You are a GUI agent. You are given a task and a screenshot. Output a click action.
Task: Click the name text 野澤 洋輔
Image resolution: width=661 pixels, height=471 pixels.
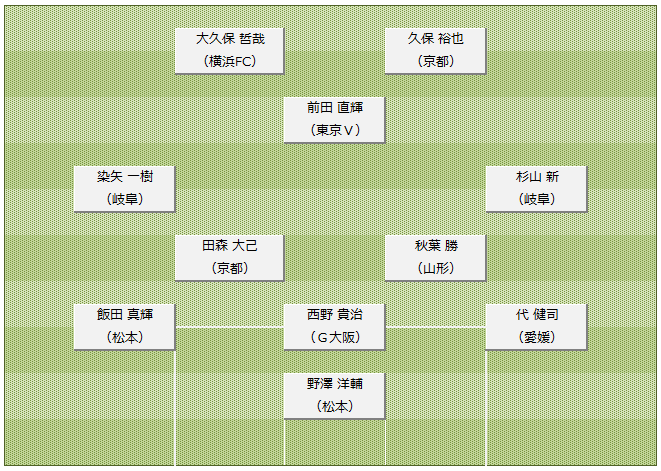coord(335,384)
